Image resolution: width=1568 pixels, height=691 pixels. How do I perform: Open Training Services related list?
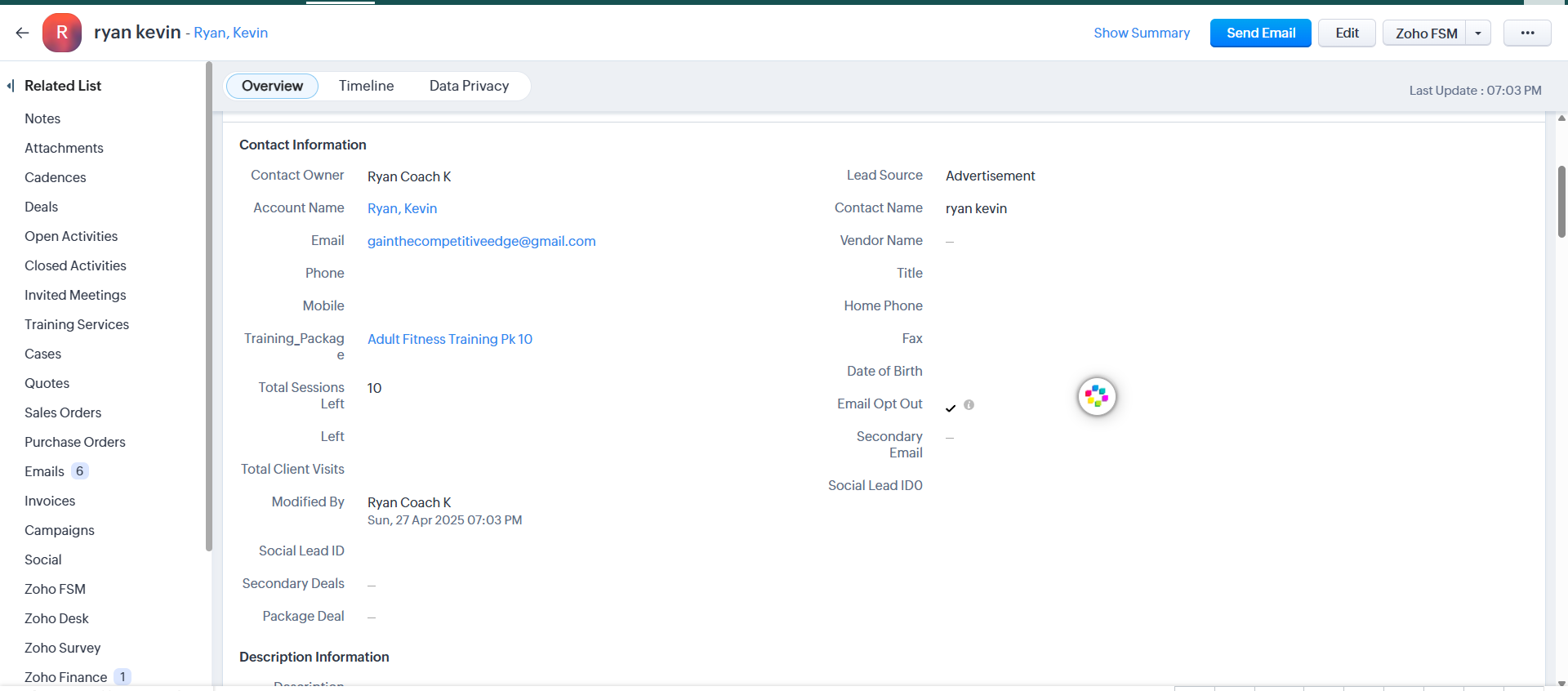77,324
